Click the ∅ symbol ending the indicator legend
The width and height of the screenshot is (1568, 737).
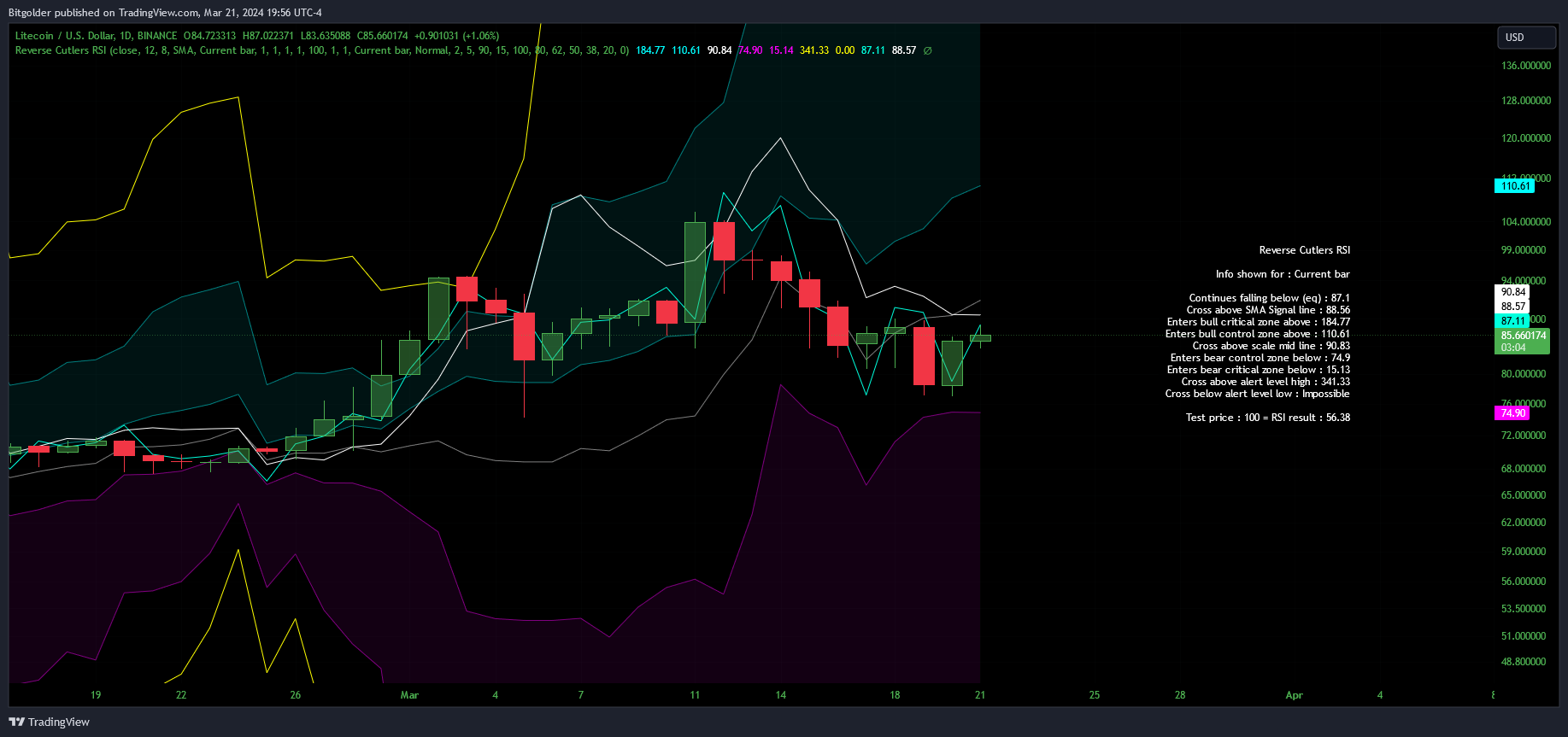(928, 50)
